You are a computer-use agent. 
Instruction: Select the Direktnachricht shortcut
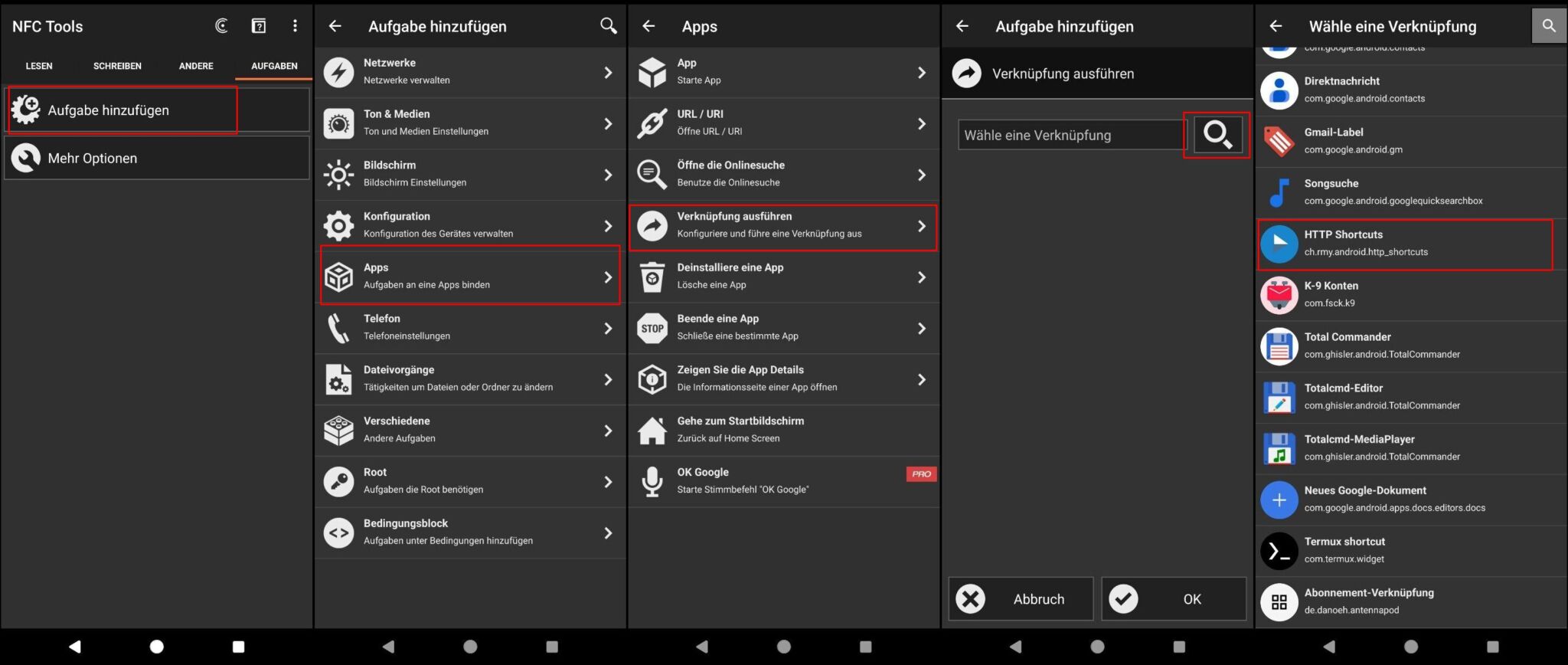coord(1411,90)
